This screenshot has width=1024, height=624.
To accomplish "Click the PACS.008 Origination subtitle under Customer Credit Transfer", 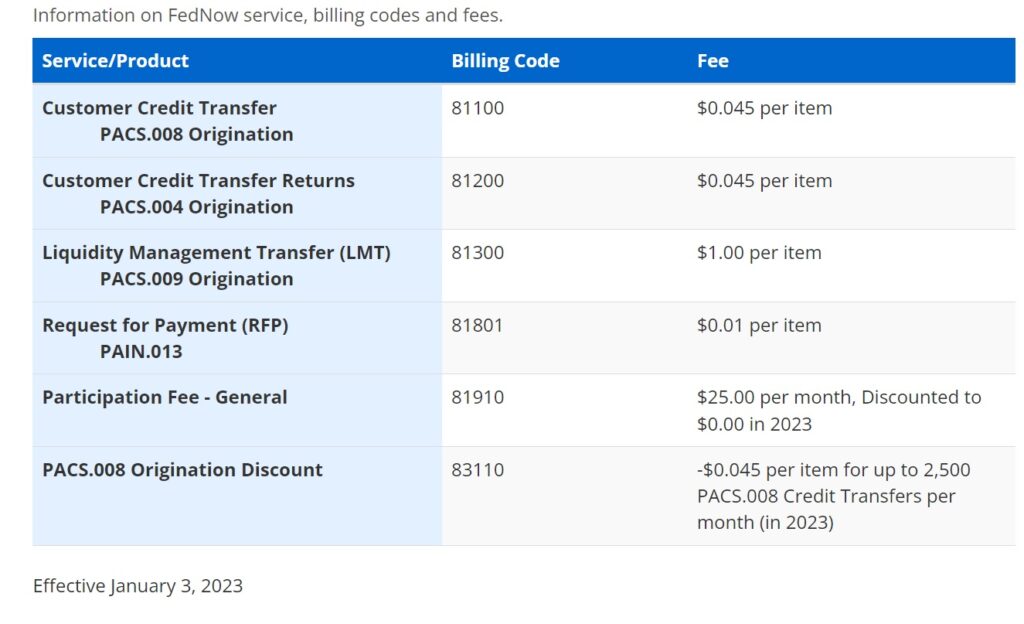I will pos(196,134).
